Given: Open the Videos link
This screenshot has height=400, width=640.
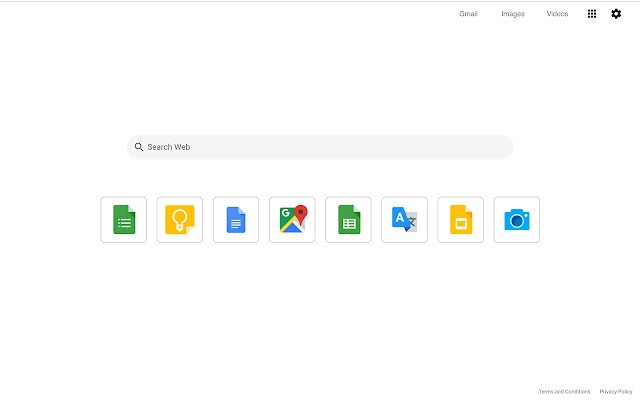Looking at the screenshot, I should point(557,14).
